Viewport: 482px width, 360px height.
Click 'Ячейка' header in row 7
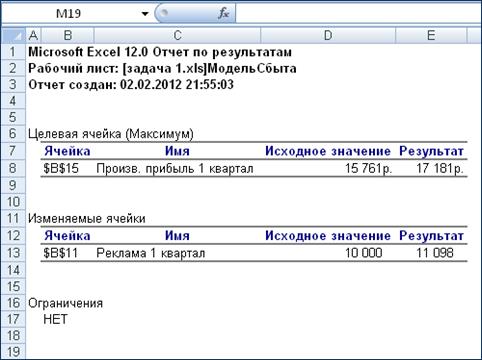pos(67,151)
